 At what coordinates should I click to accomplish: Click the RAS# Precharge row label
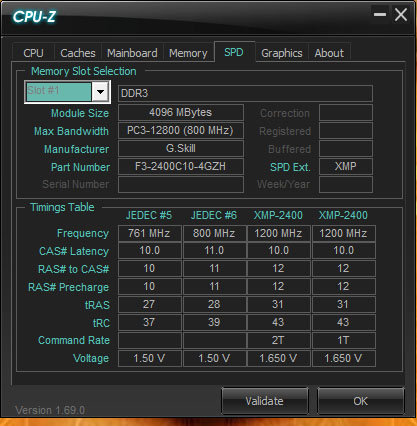tap(68, 287)
